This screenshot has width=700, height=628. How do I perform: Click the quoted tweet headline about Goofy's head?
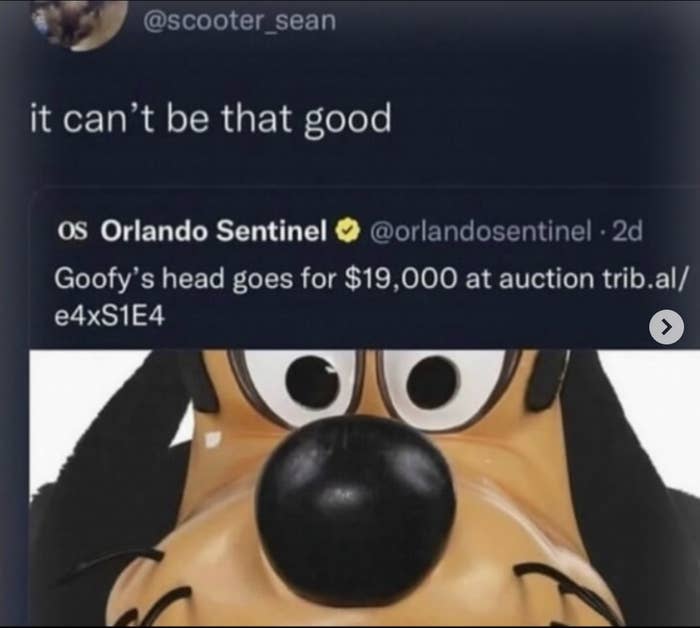click(369, 298)
